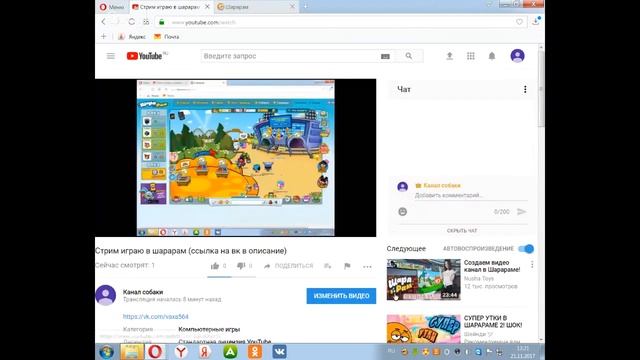Open YouTube notifications bell
Screen dimensions: 640x360
click(492, 56)
